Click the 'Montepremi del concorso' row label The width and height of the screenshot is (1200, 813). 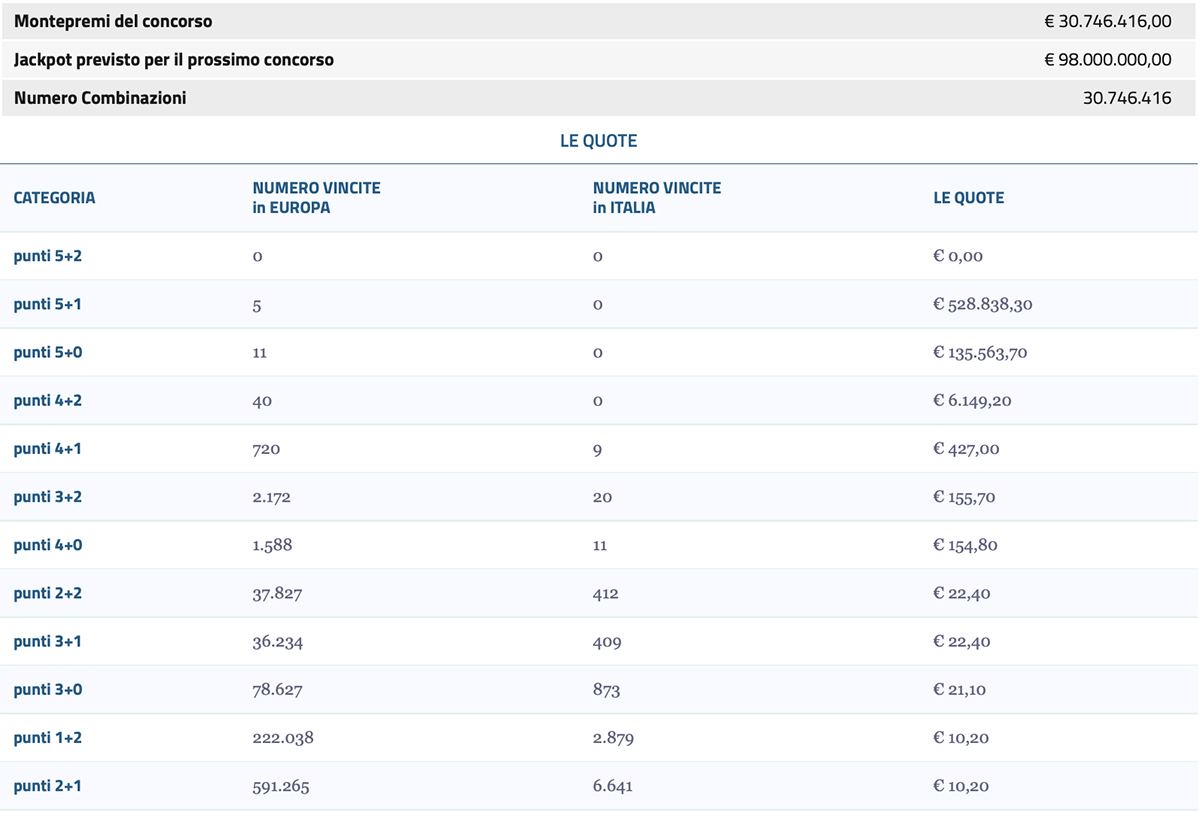coord(113,21)
